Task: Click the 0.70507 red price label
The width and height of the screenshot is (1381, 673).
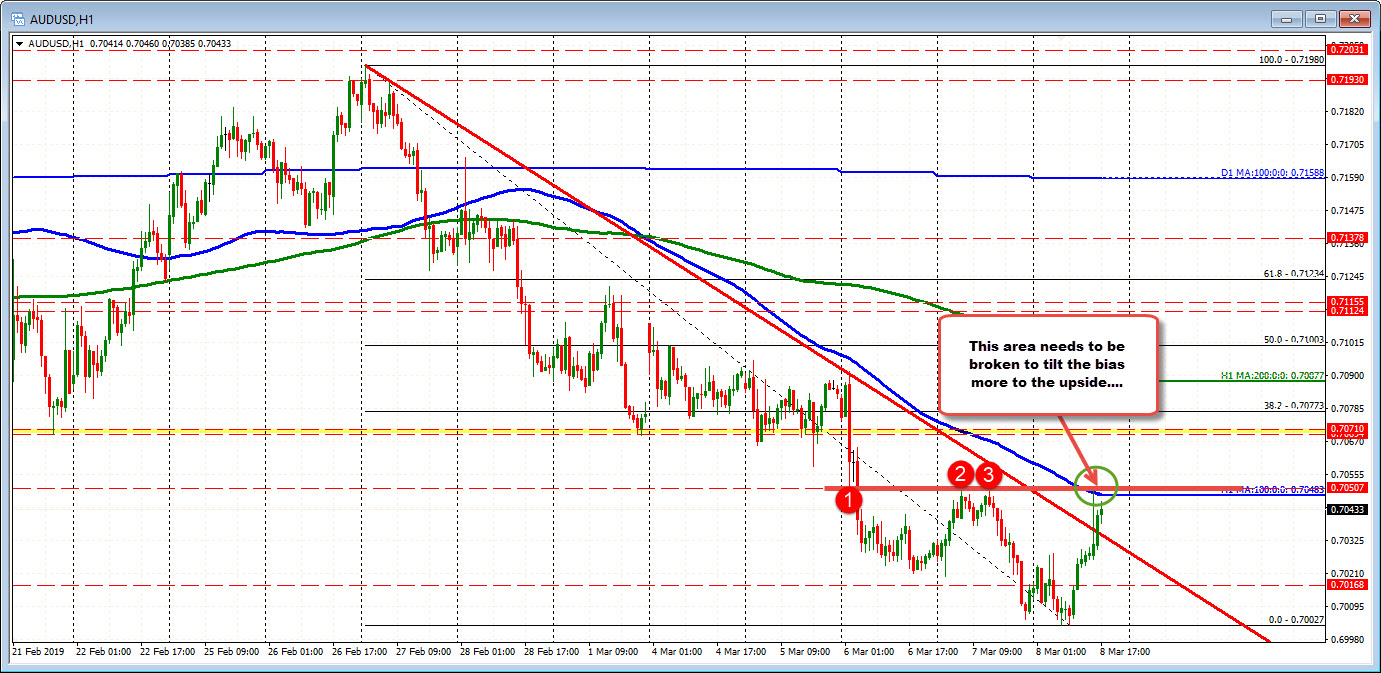Action: coord(1345,488)
